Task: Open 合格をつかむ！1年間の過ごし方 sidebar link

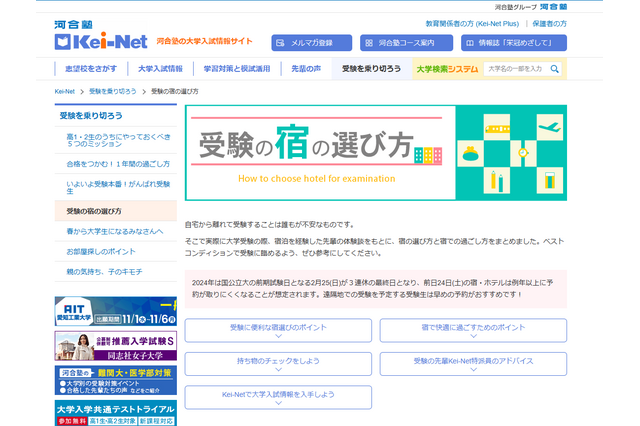Action: pos(118,164)
